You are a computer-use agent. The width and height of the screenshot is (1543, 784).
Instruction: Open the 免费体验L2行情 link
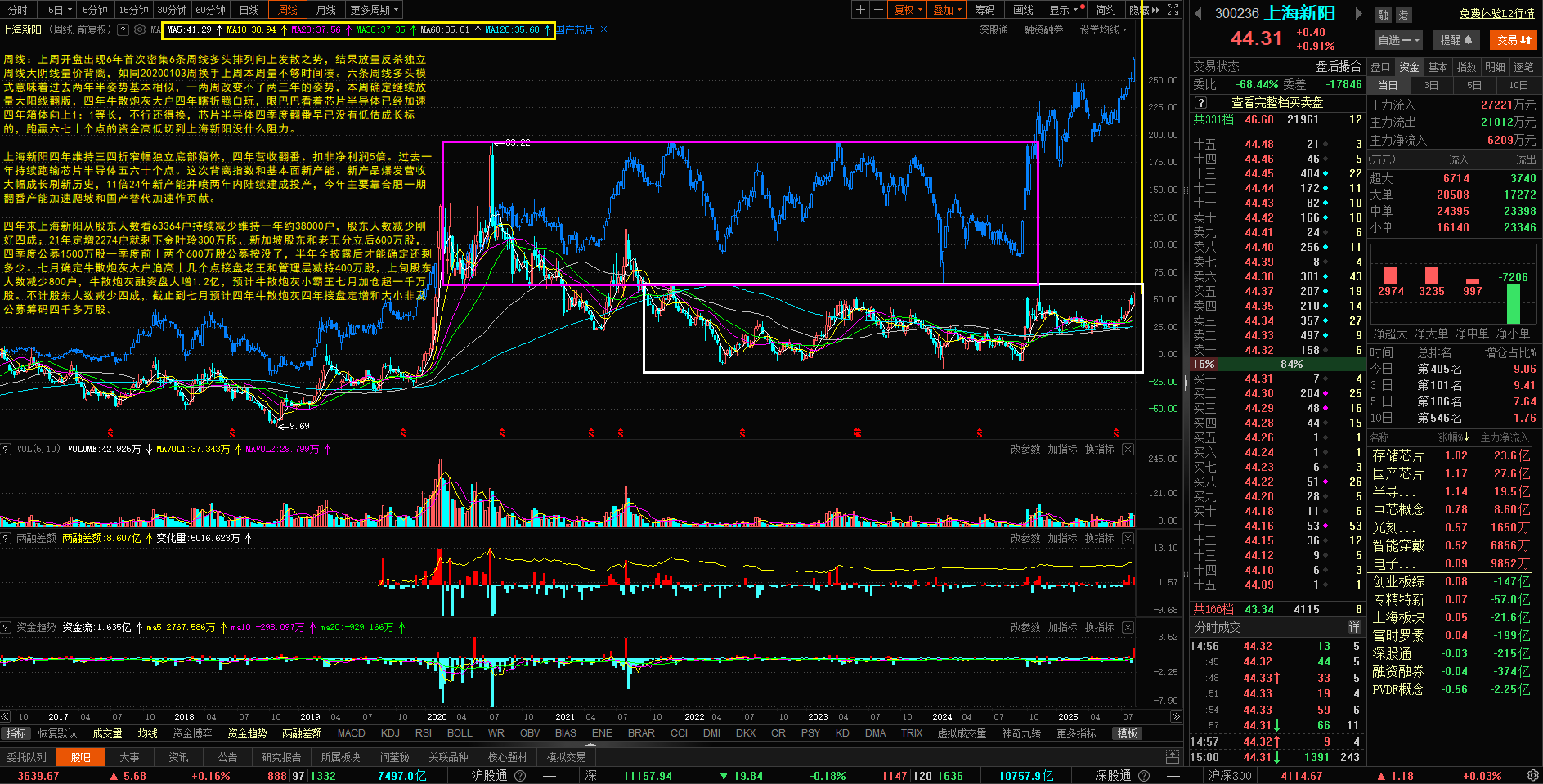pyautogui.click(x=1496, y=13)
